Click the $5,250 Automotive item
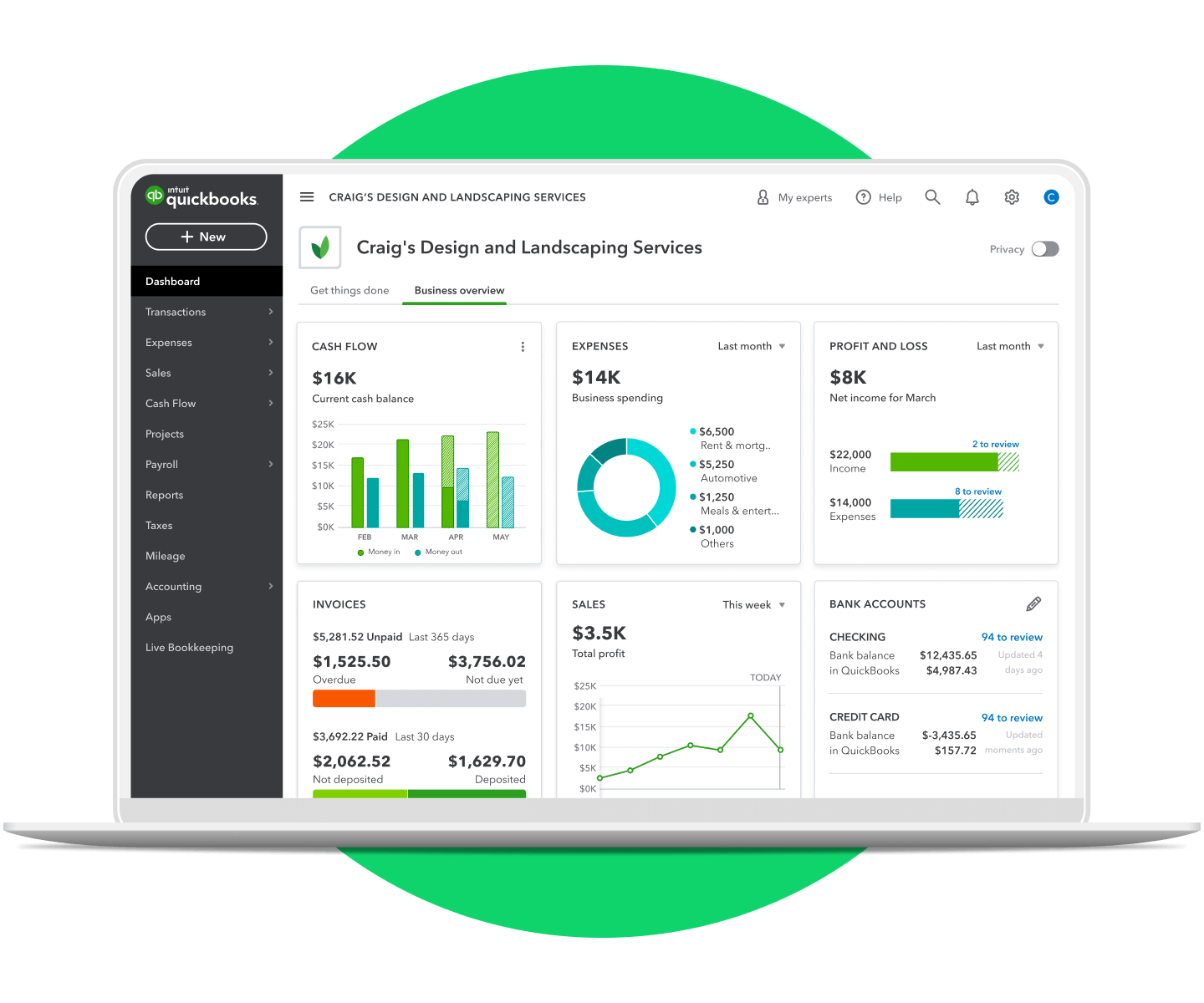The height and width of the screenshot is (1003, 1204). pos(724,471)
